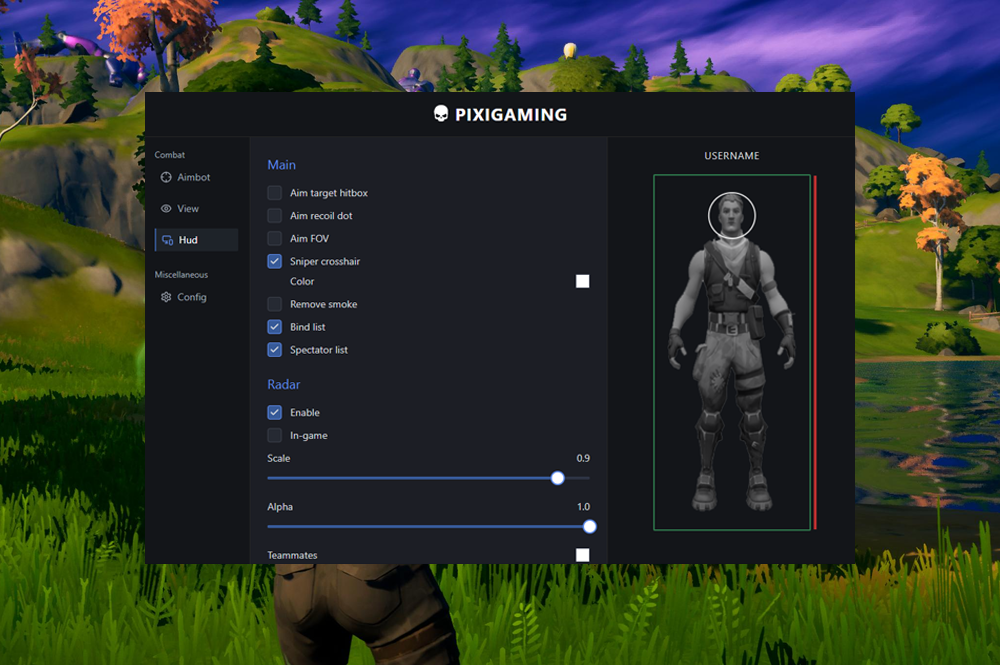The height and width of the screenshot is (665, 1000).
Task: Turn on the Aim FOV checkbox
Action: tap(274, 238)
